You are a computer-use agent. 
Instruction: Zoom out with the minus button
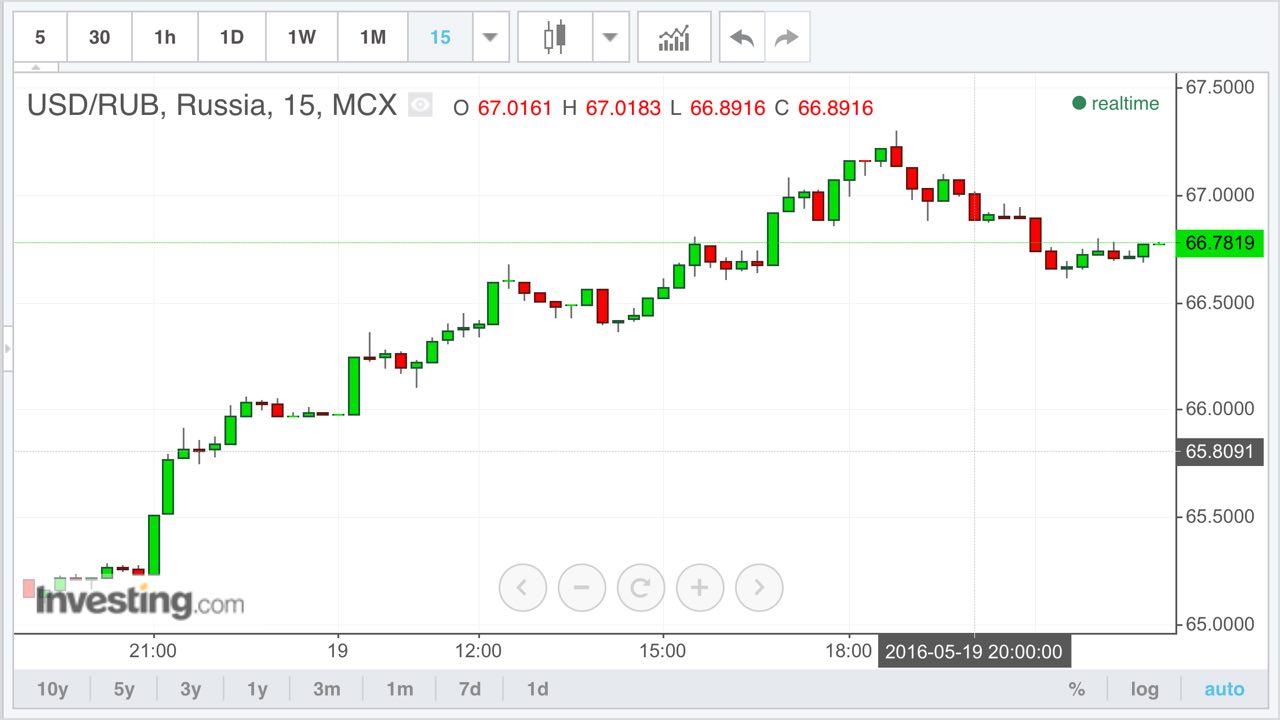[x=582, y=587]
